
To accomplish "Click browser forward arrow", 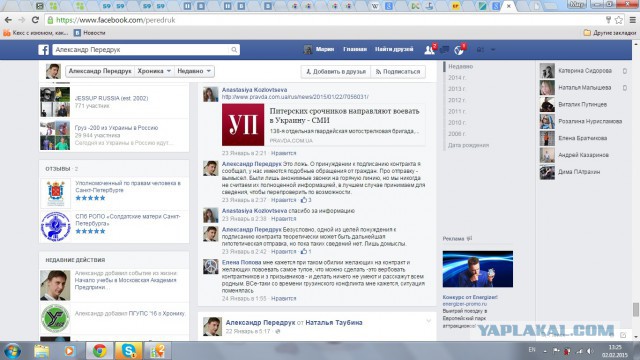I will 22,20.
